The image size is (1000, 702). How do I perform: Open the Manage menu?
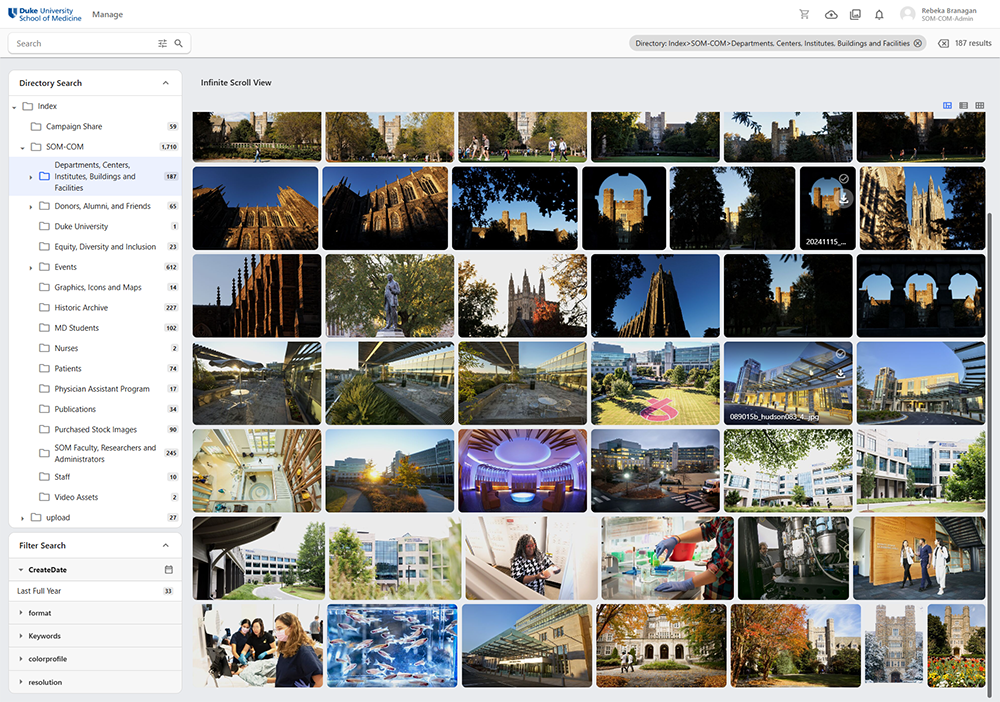pos(107,15)
